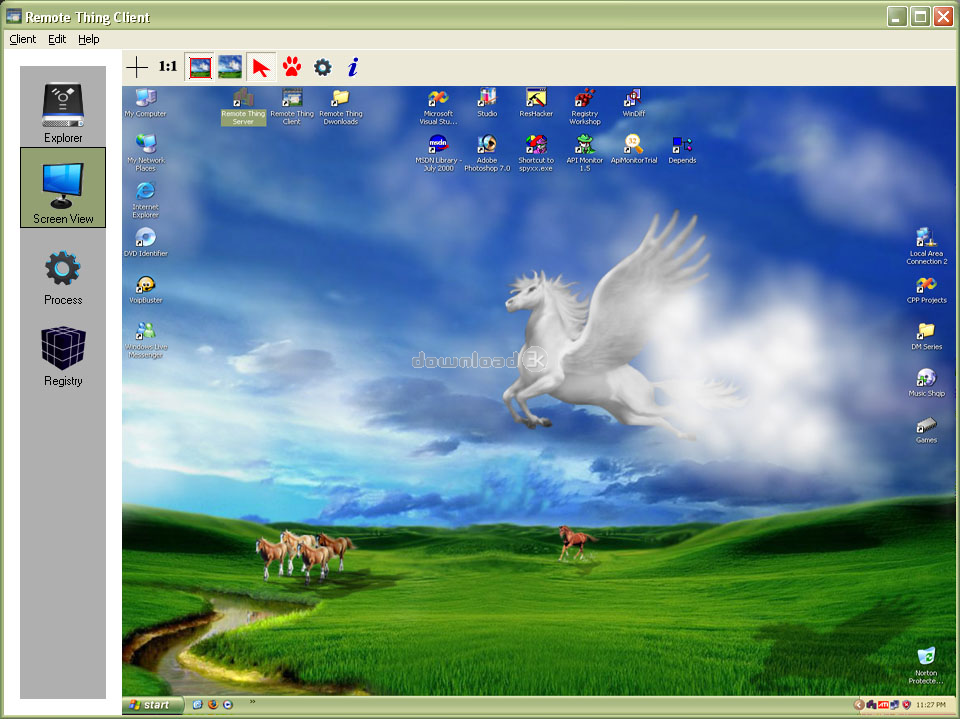Click My Network Places on remote desktop

coord(146,153)
